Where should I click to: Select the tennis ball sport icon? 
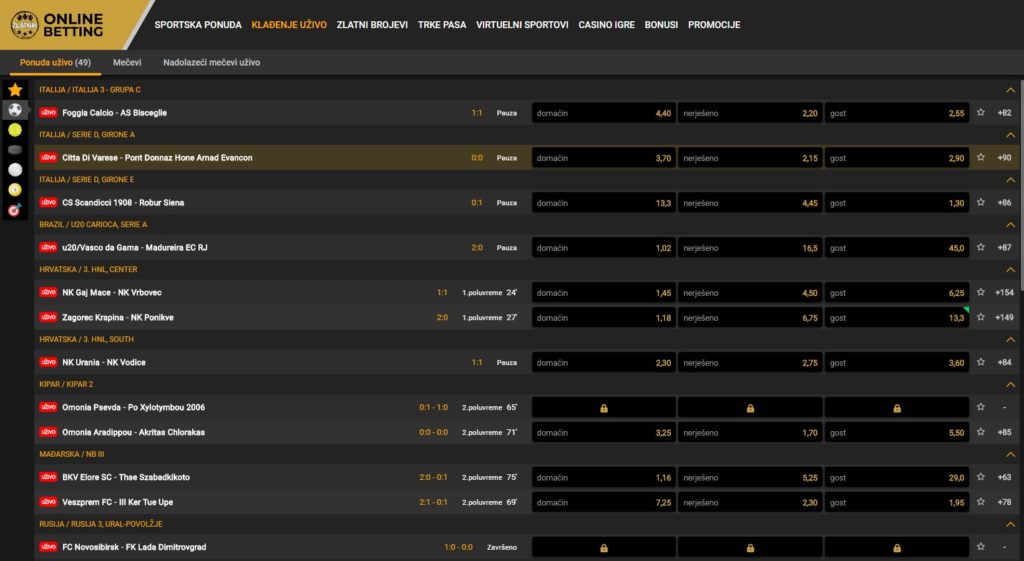tap(15, 130)
